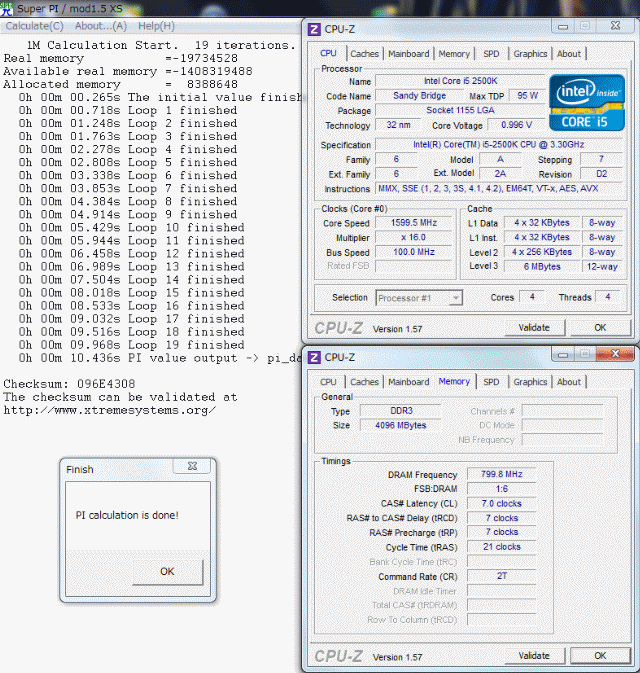Screen dimensions: 640x673
Task: Open the Selection Processor #1 dropdown
Action: (x=418, y=297)
